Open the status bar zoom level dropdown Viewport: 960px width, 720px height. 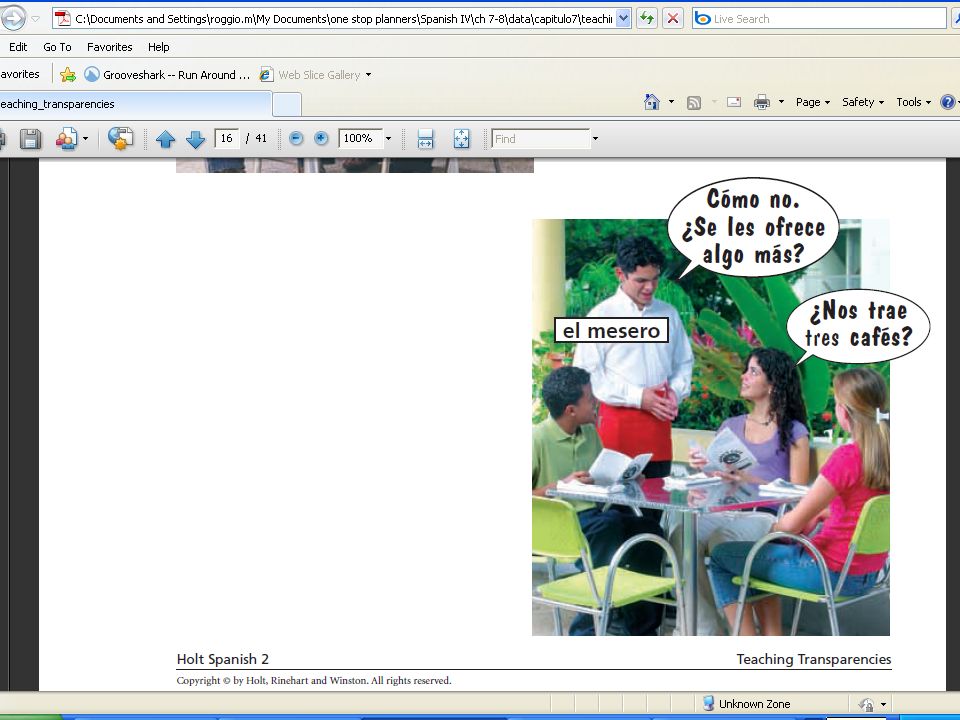883,704
